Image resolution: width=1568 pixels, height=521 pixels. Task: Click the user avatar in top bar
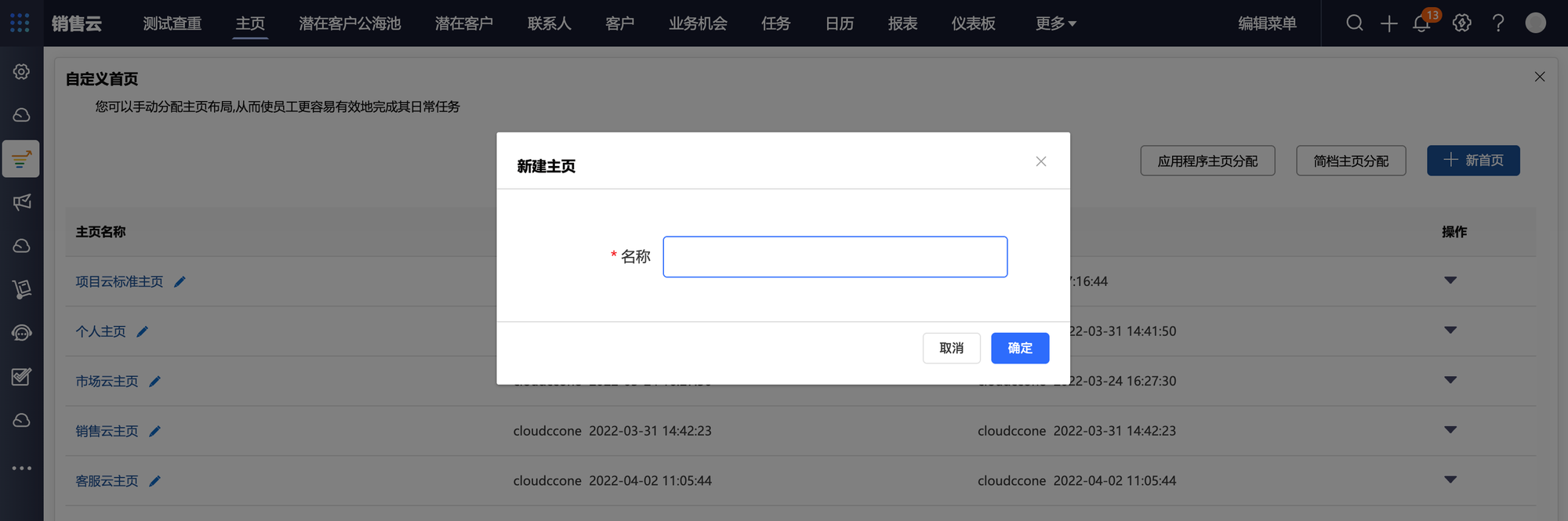coord(1535,24)
